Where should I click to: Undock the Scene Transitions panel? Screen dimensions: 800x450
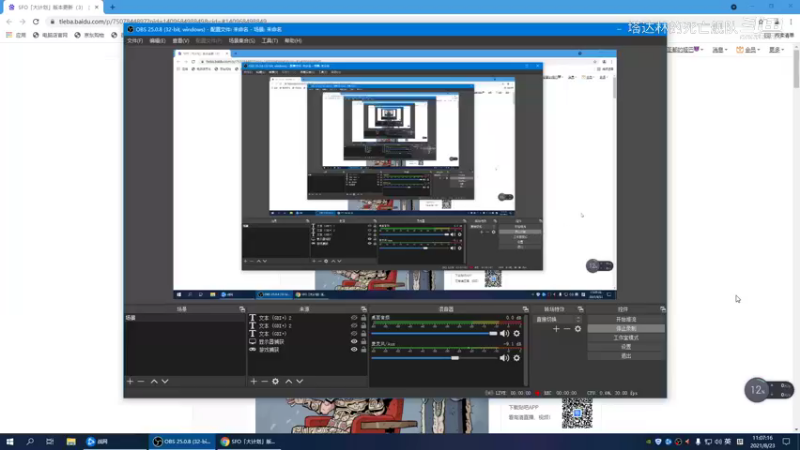[x=580, y=309]
